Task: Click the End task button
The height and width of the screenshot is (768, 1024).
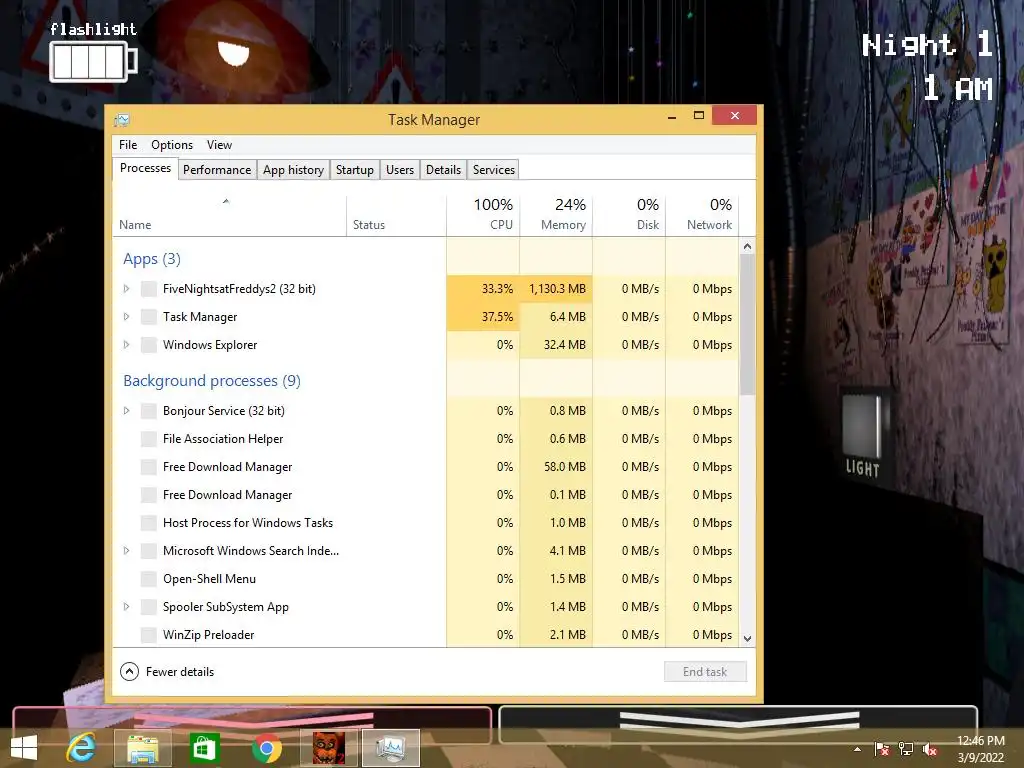Action: click(x=705, y=671)
